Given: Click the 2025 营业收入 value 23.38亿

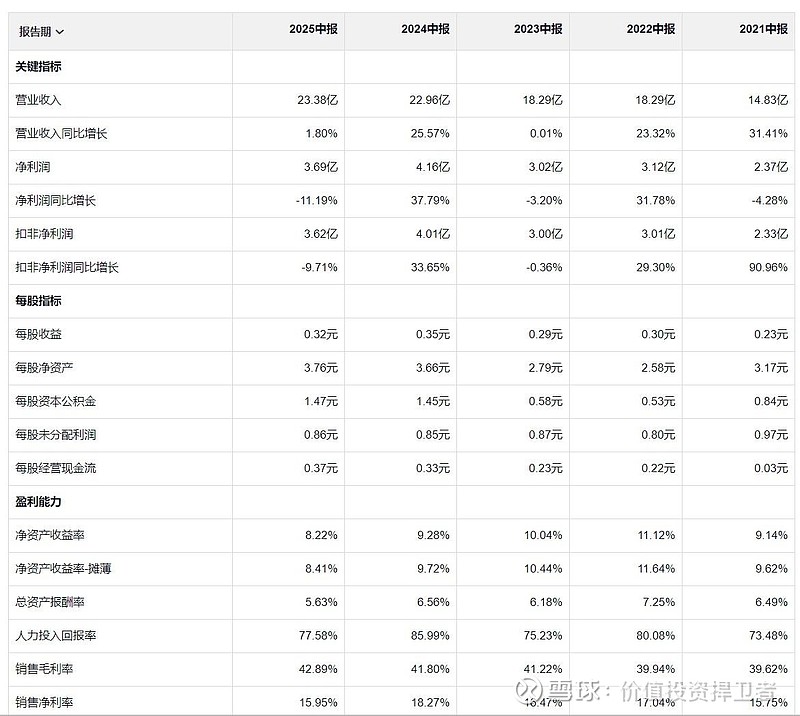Looking at the screenshot, I should point(317,101).
